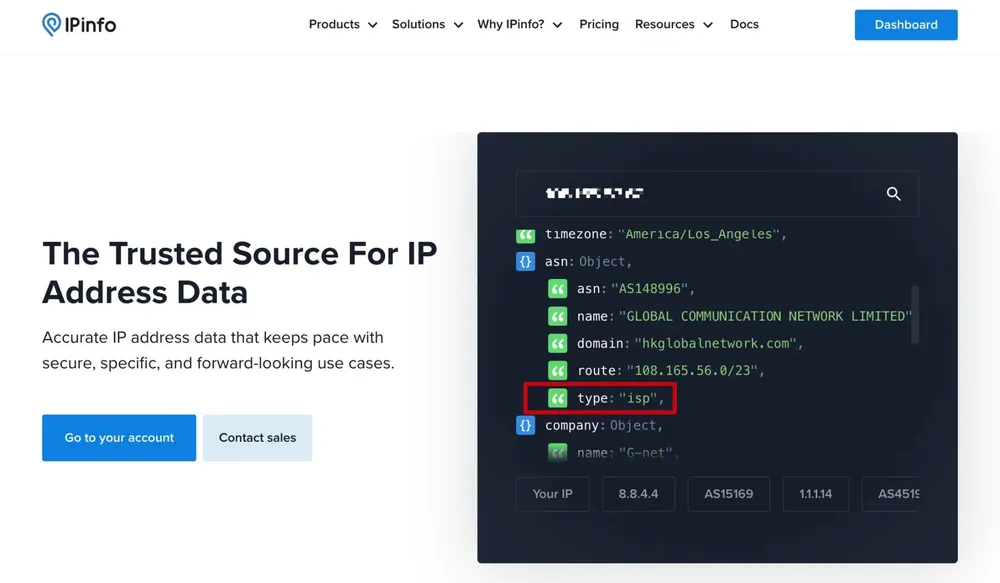
Task: Open the Docs page
Action: [x=744, y=24]
